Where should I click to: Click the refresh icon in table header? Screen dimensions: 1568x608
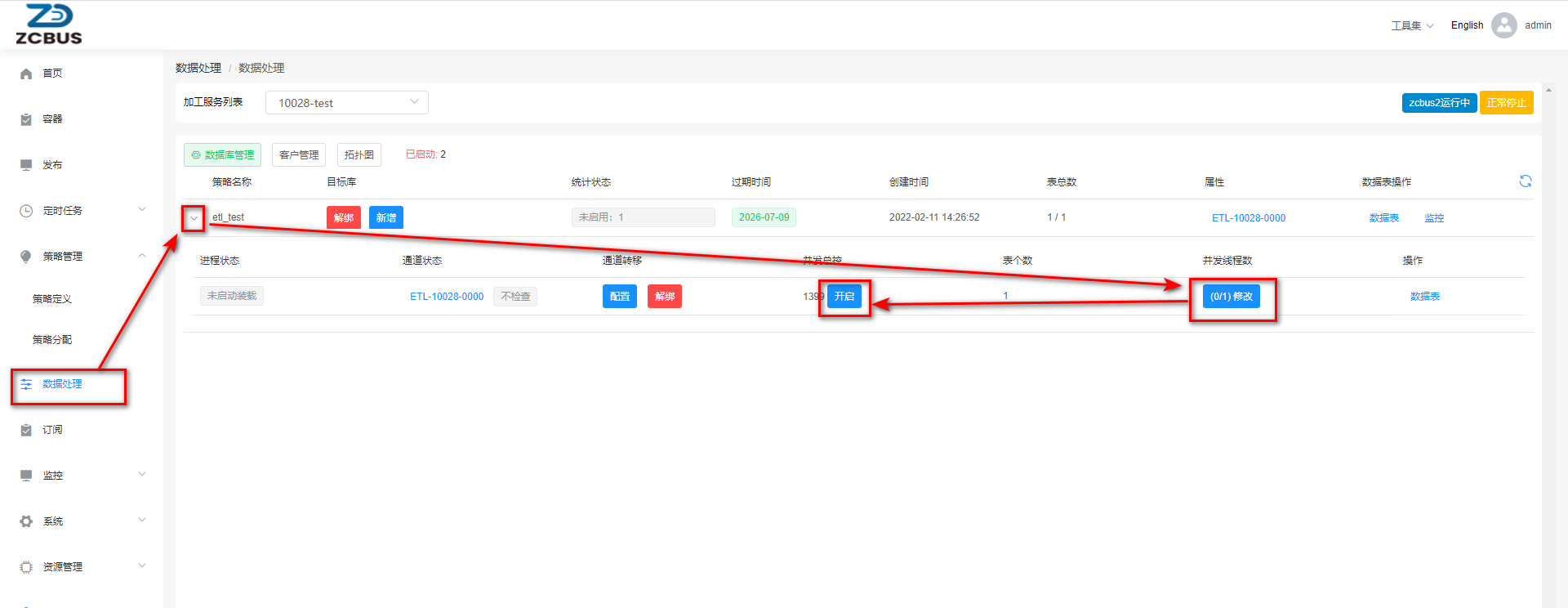(x=1525, y=181)
